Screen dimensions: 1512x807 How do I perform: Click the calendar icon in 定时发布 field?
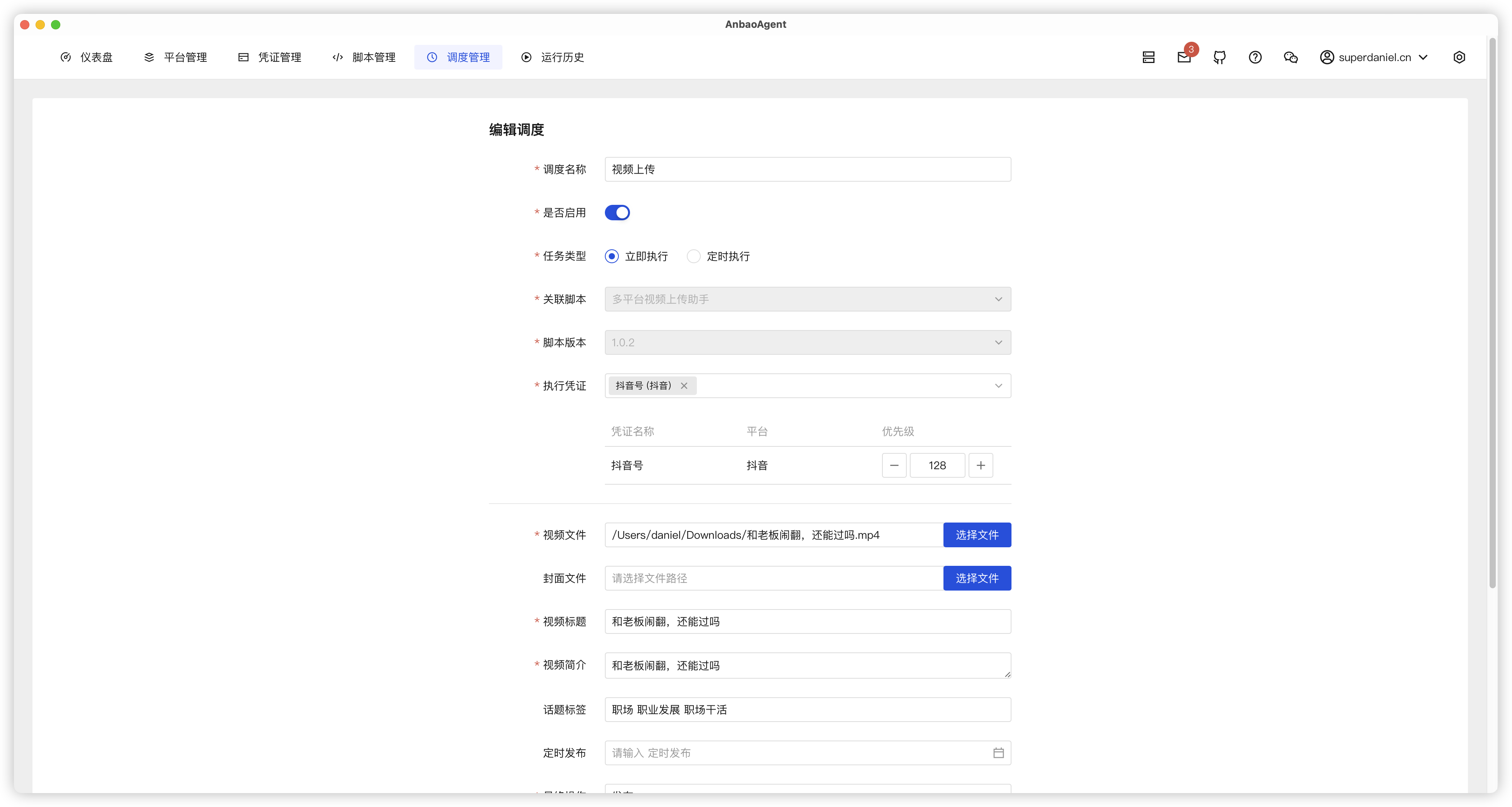click(x=998, y=753)
